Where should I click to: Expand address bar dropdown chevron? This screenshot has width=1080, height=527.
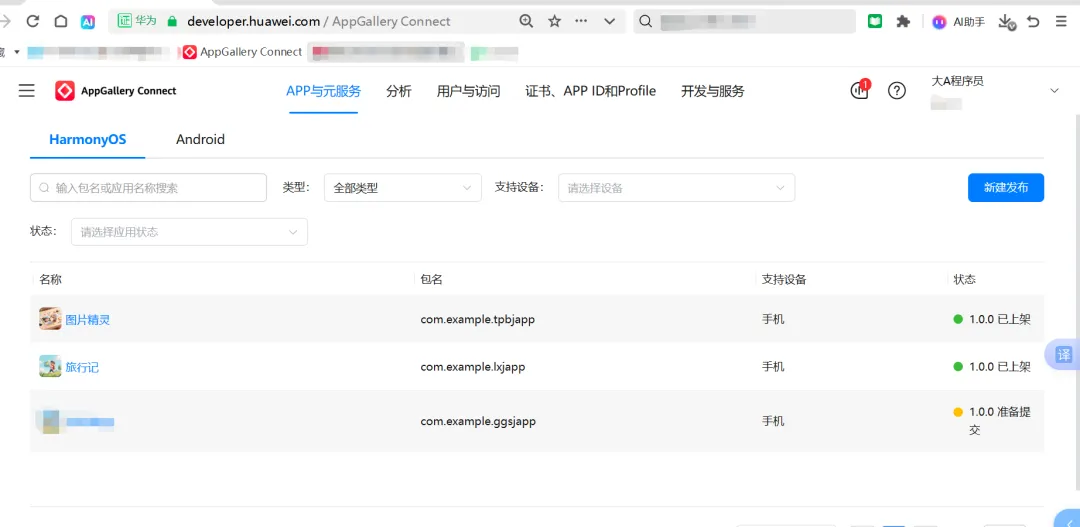(x=610, y=21)
